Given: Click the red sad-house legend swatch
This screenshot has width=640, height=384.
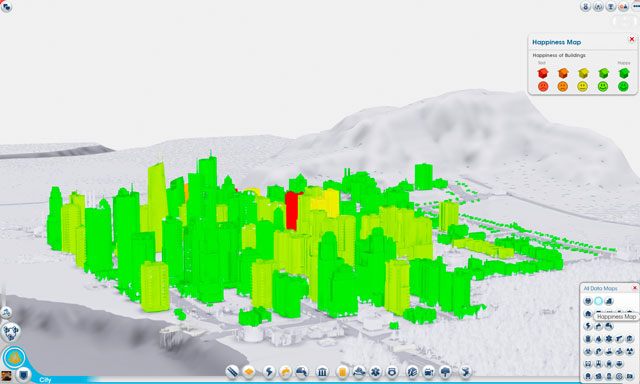Looking at the screenshot, I should point(543,73).
